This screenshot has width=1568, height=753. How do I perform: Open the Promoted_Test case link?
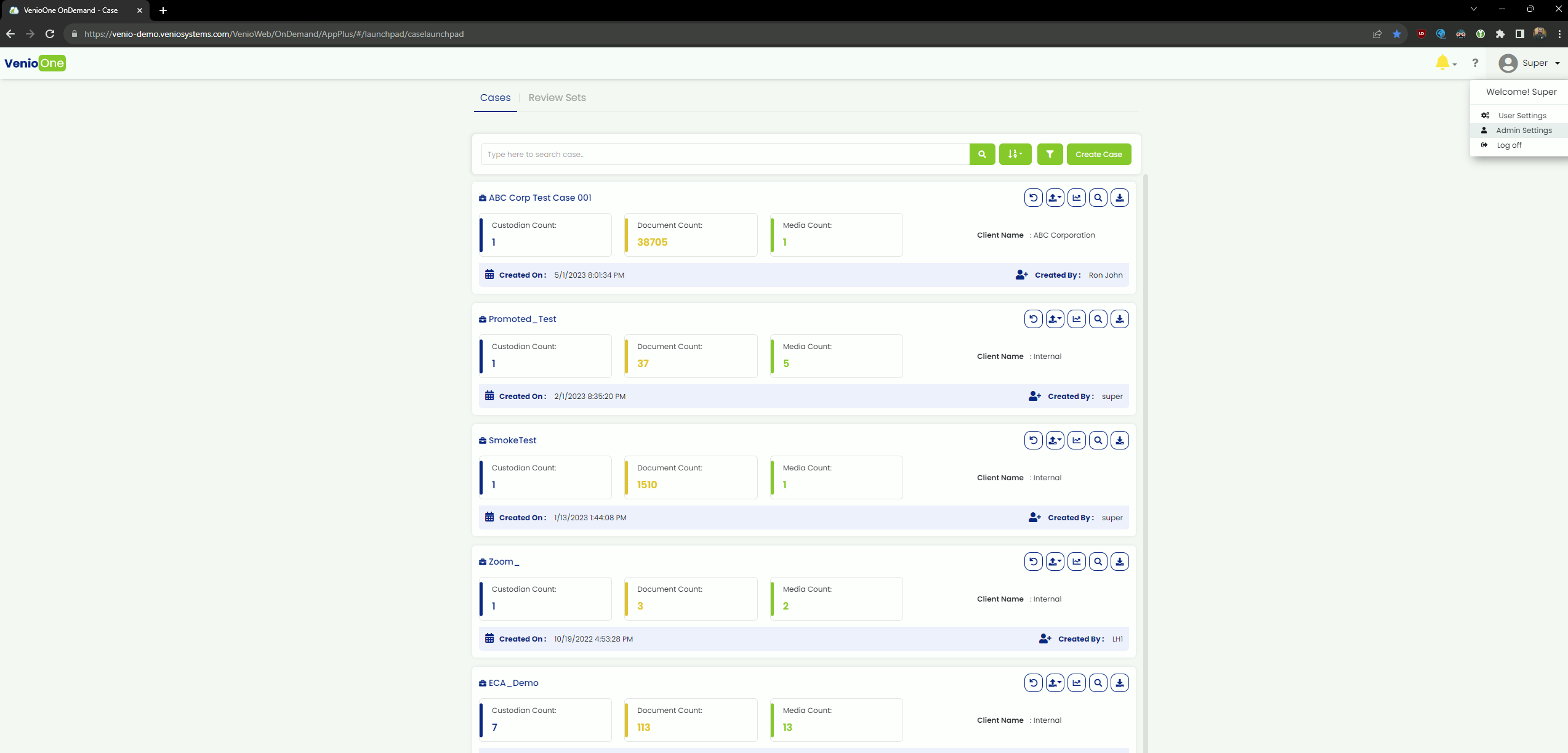[522, 319]
